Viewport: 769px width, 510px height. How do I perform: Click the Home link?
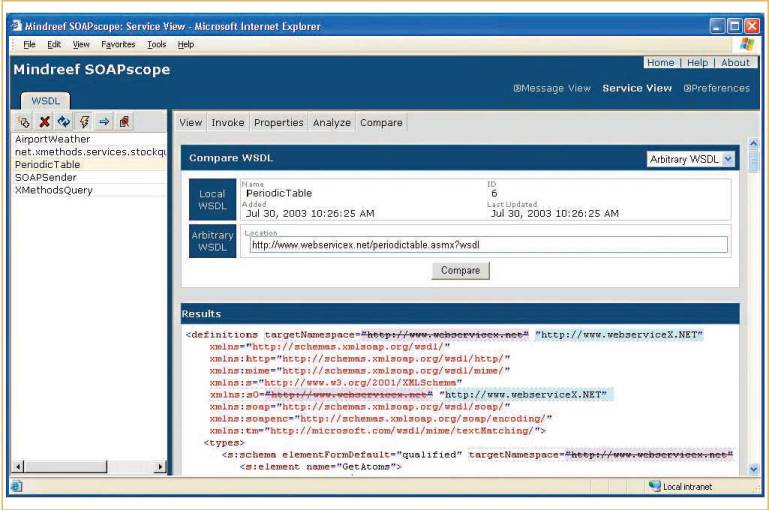[x=660, y=63]
